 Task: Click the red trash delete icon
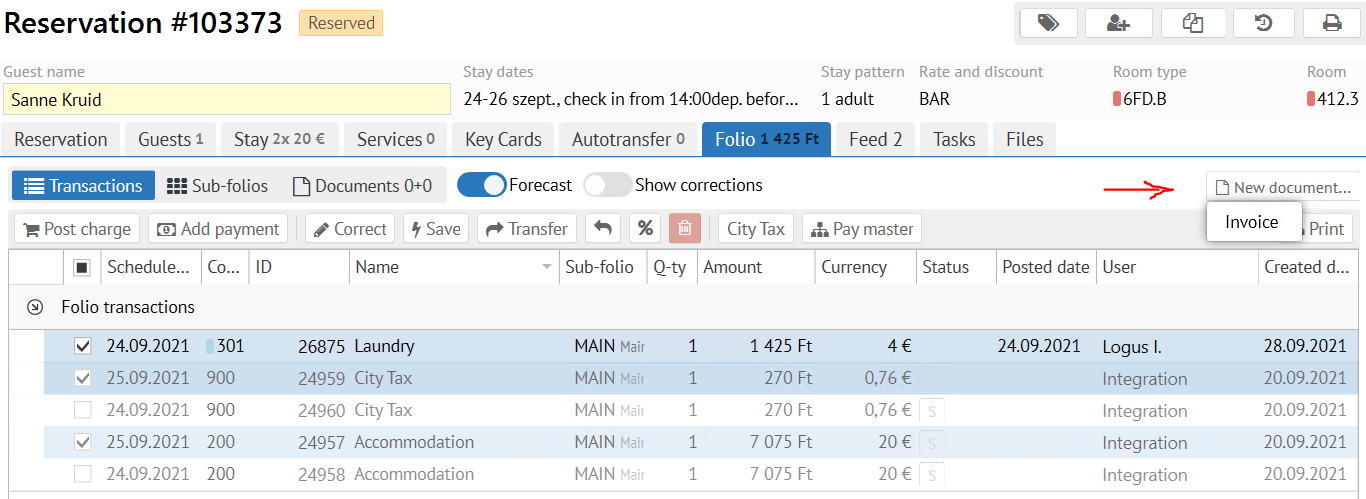(685, 229)
